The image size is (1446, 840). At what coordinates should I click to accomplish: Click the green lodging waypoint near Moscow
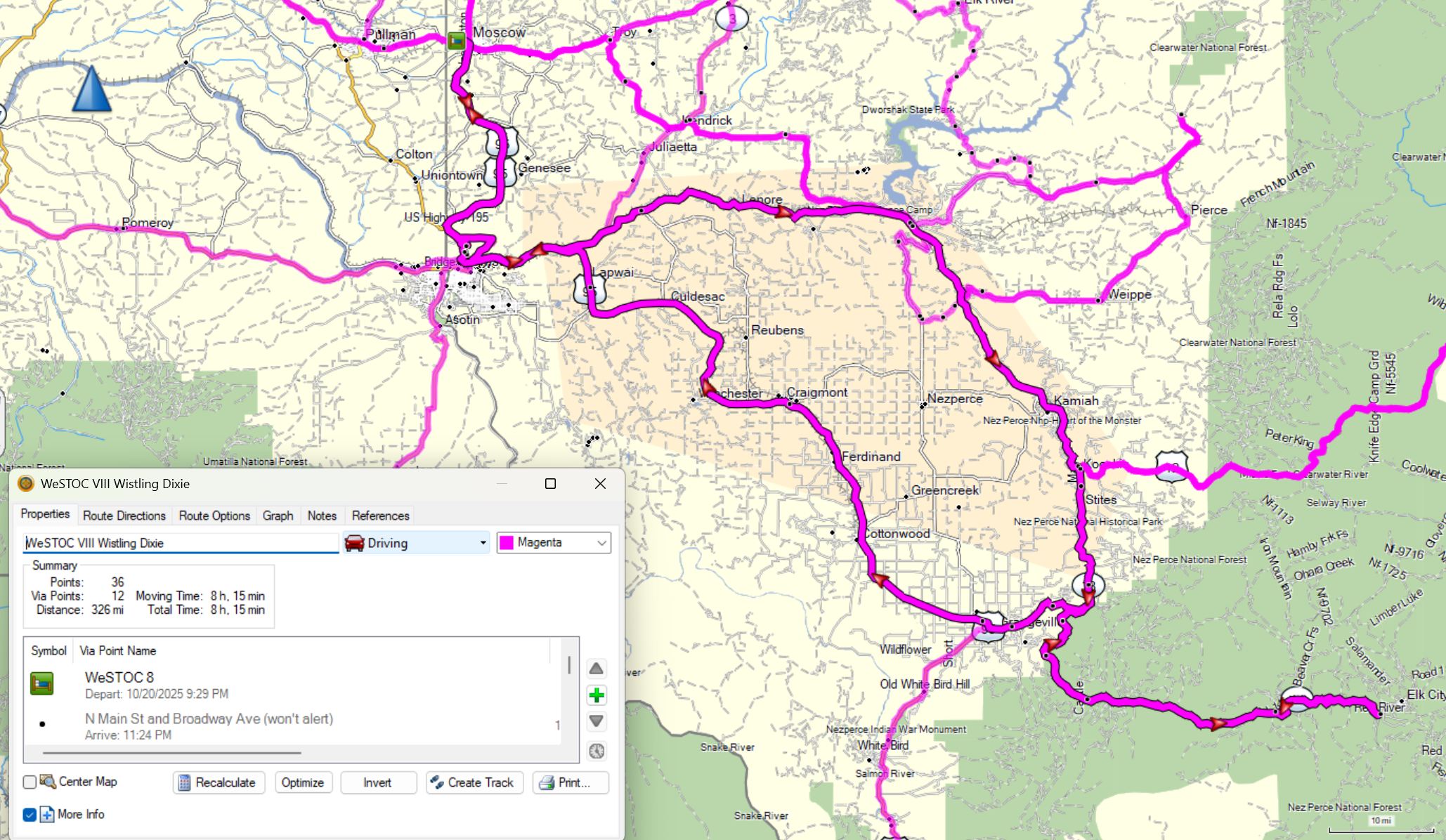pos(457,41)
